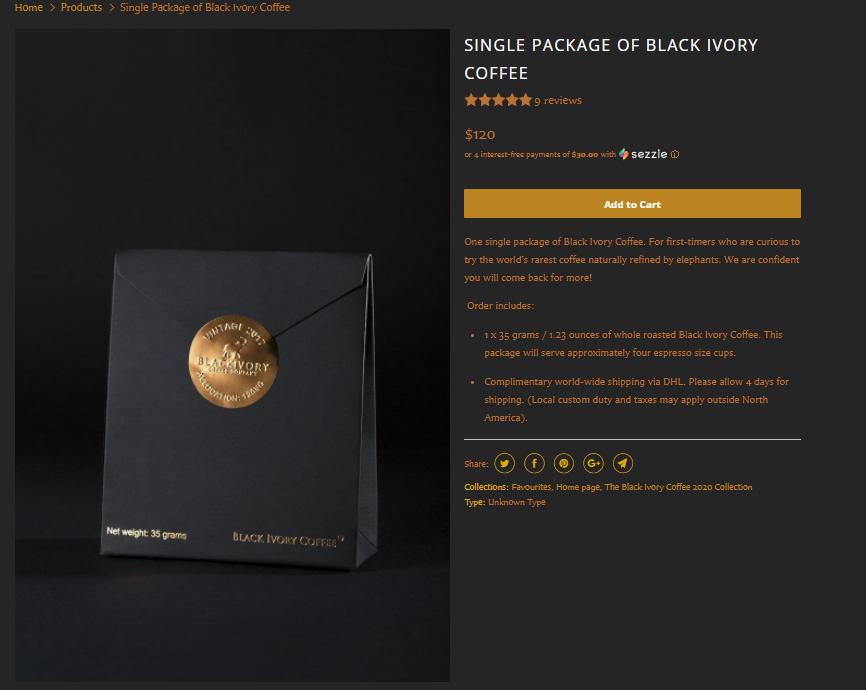Click the product title heading
The image size is (866, 690).
tap(611, 59)
